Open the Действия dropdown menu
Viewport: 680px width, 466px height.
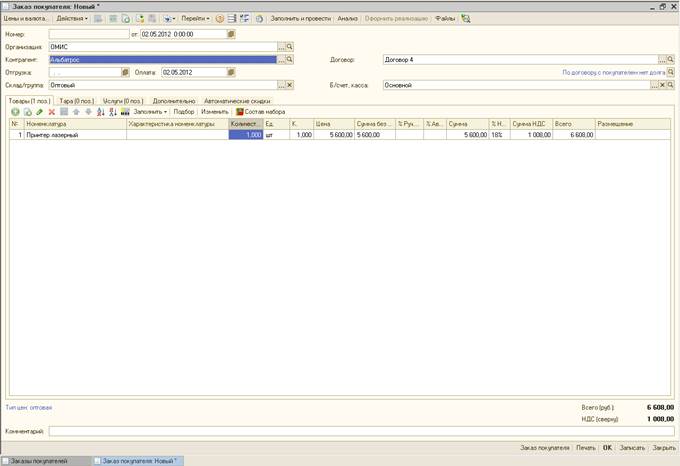(71, 18)
